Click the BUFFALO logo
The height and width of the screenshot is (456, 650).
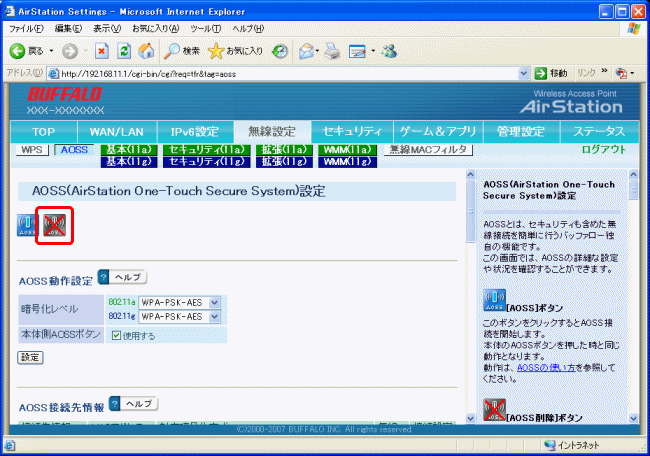65,94
